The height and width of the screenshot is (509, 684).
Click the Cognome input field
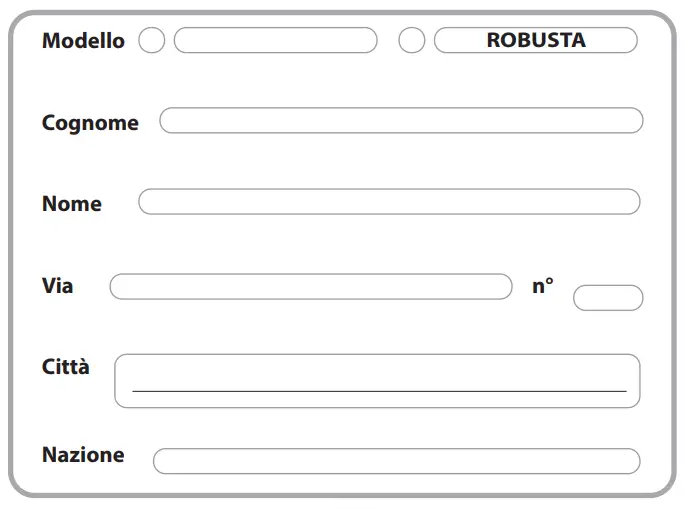400,121
